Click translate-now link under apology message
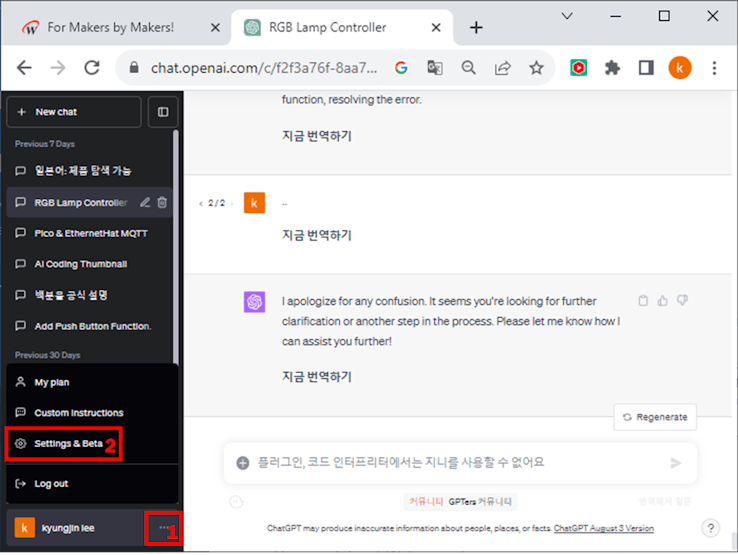This screenshot has height=555, width=738. click(316, 376)
